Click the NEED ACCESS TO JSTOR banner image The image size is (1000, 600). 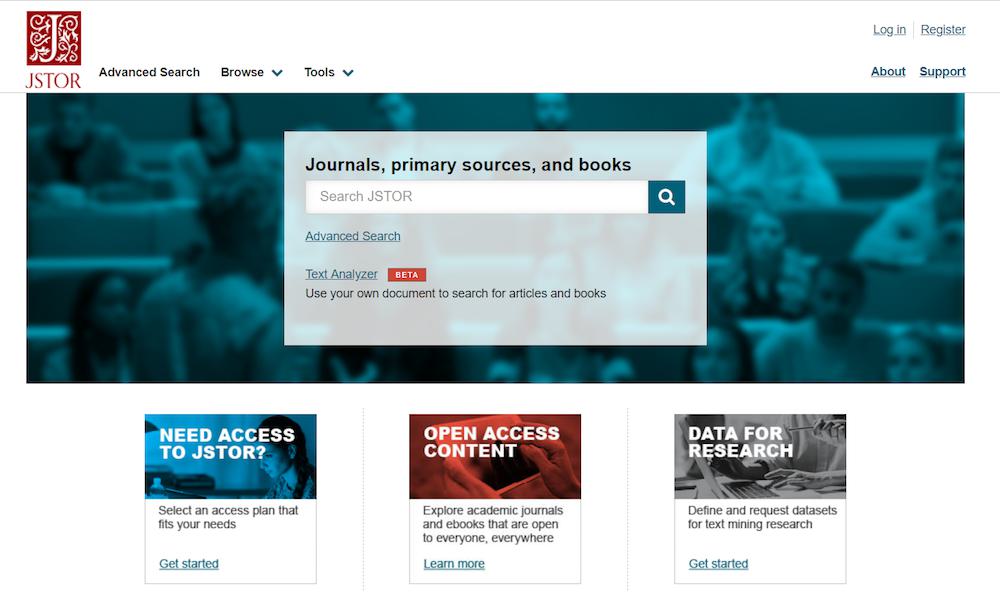click(230, 456)
